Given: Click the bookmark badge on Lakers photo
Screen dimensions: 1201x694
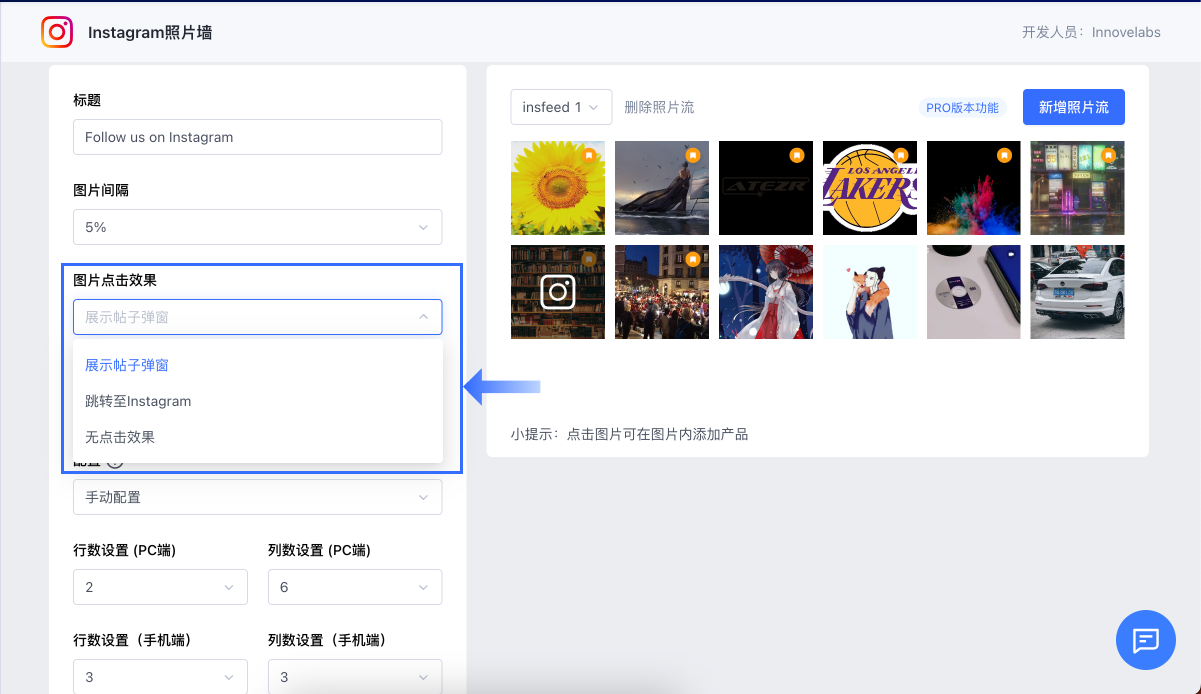Looking at the screenshot, I should tap(901, 156).
